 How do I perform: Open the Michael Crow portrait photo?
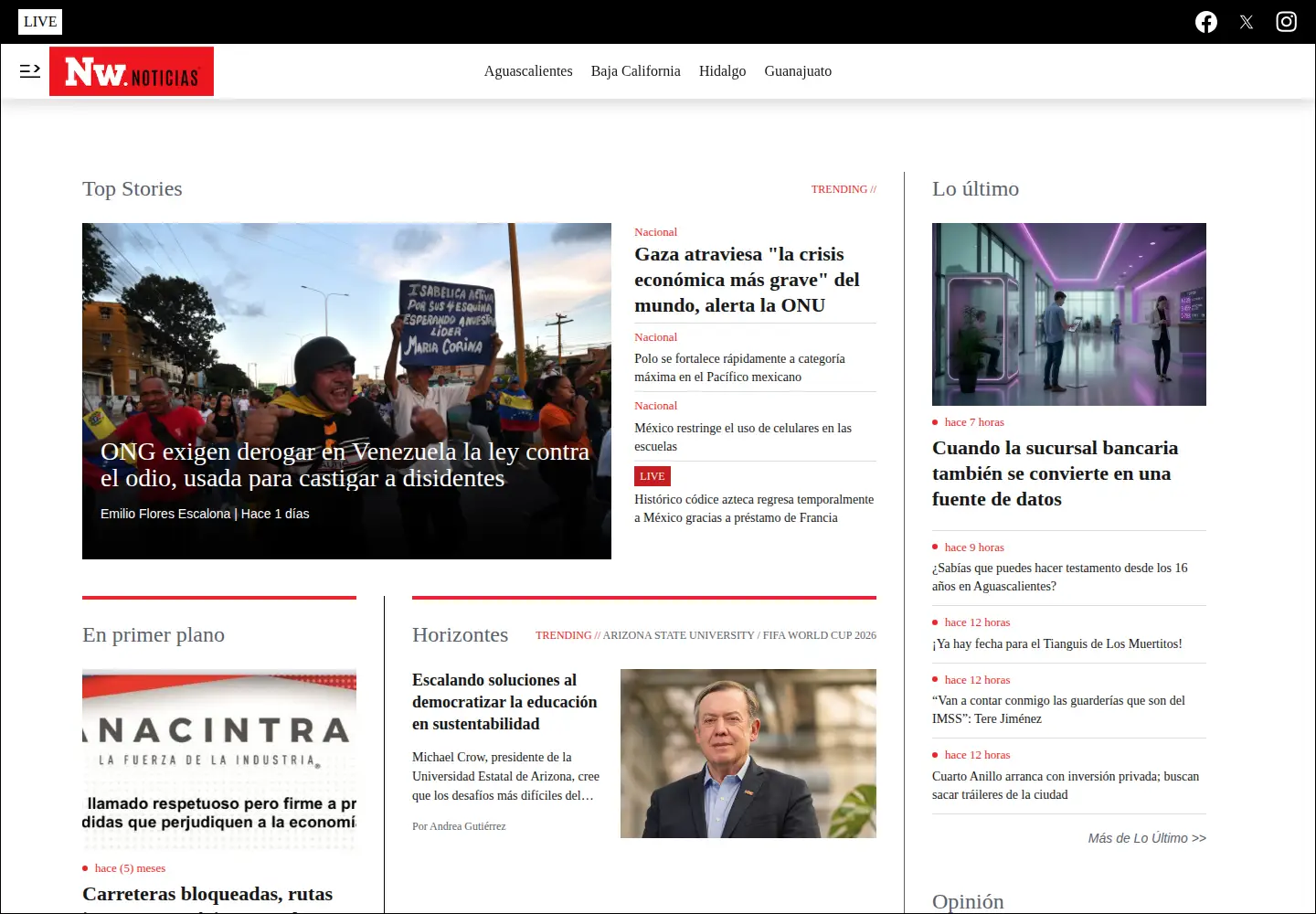tap(748, 753)
